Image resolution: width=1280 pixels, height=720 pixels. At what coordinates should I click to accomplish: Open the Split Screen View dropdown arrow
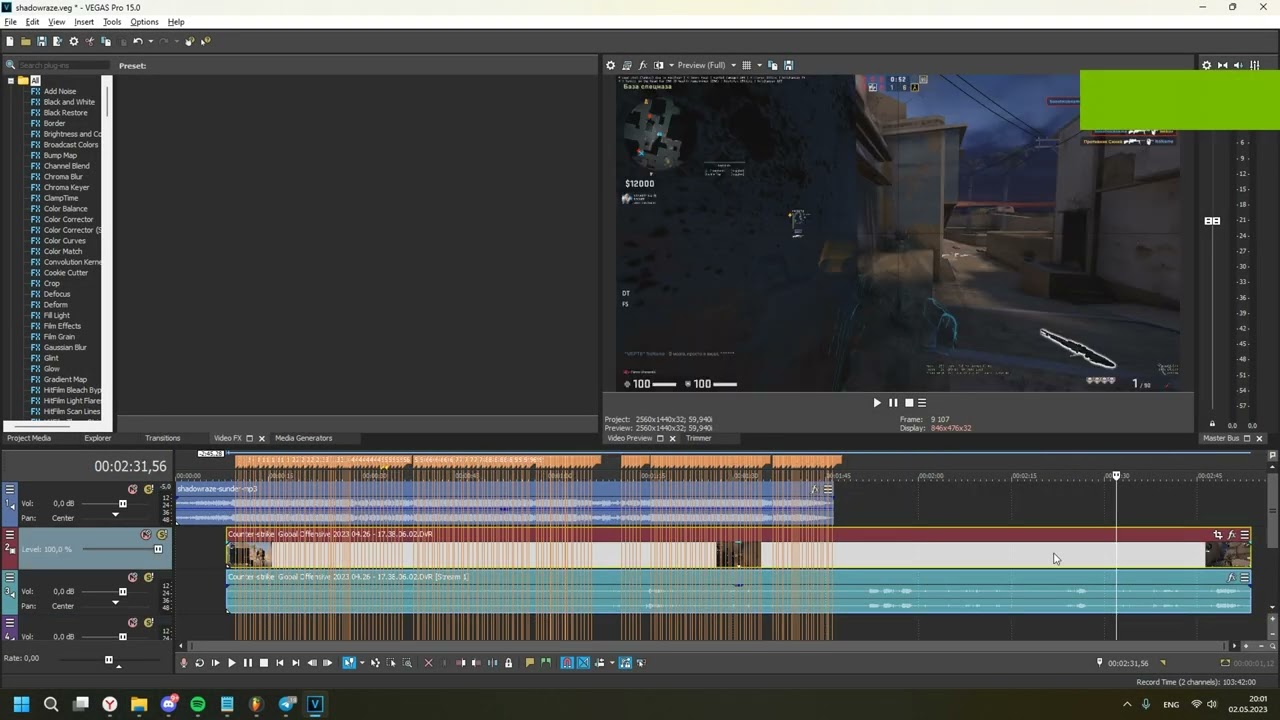(x=670, y=65)
